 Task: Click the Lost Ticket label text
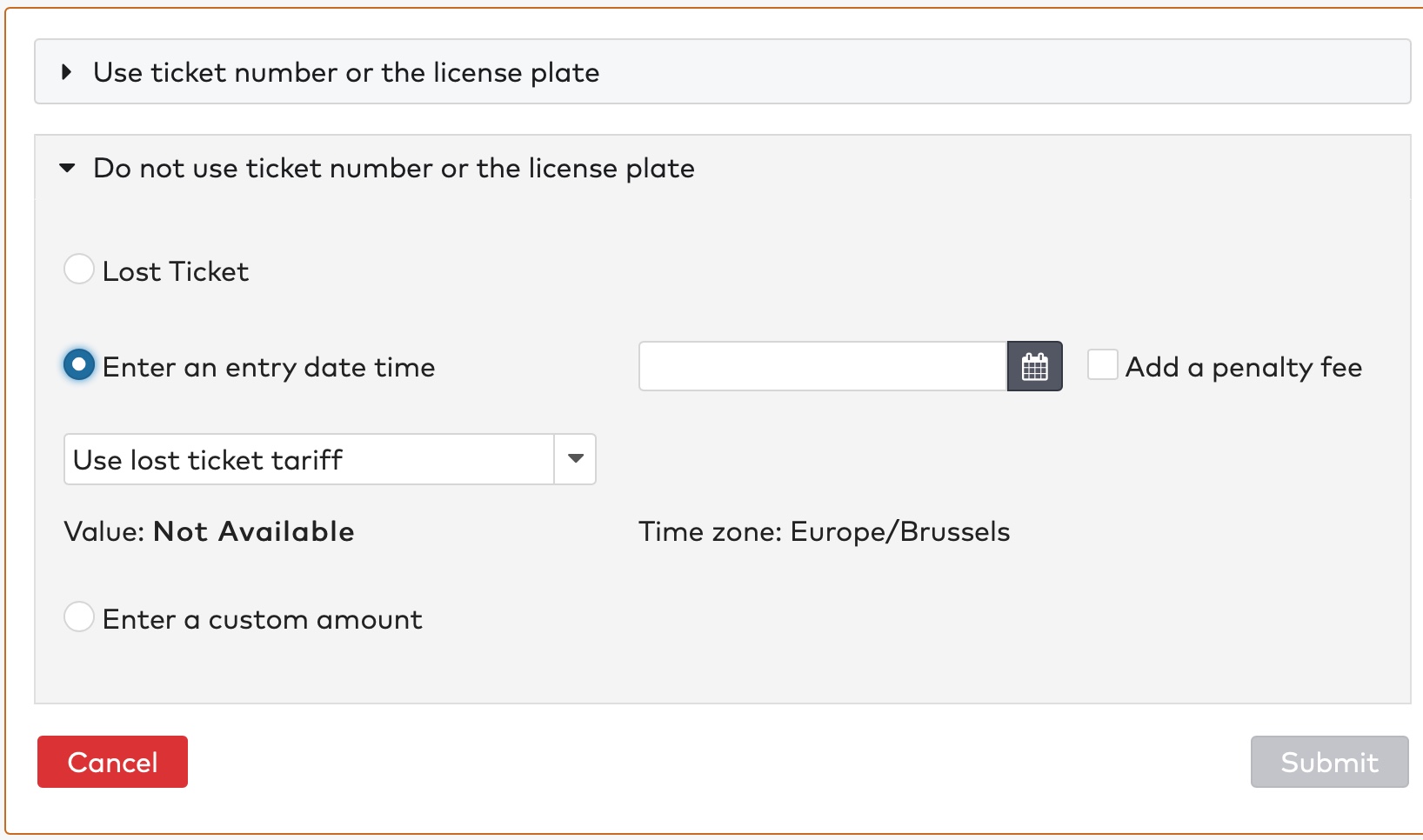(x=176, y=270)
